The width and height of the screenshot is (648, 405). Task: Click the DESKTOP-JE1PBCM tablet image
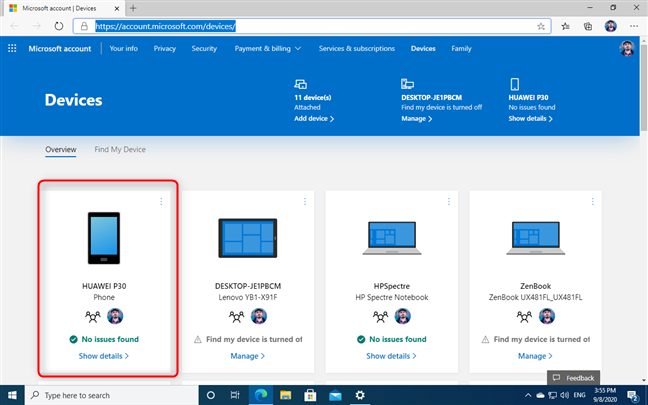click(248, 238)
